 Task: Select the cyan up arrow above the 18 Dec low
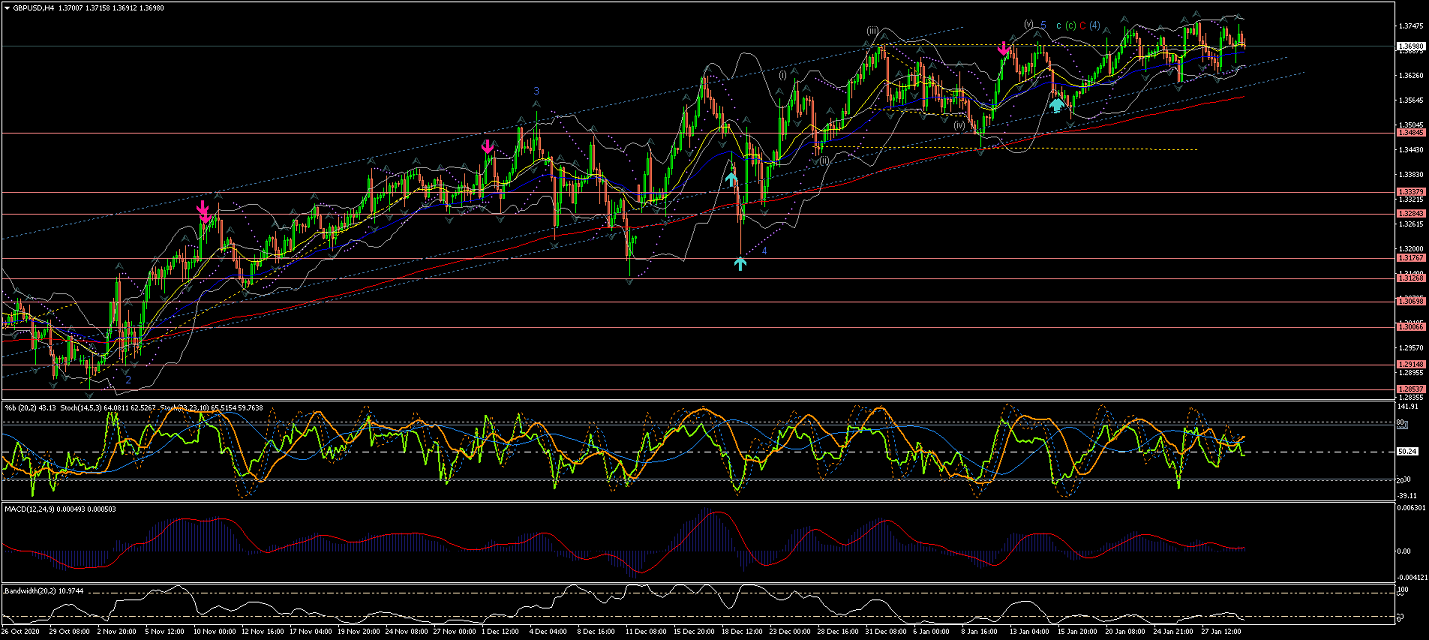tap(732, 179)
